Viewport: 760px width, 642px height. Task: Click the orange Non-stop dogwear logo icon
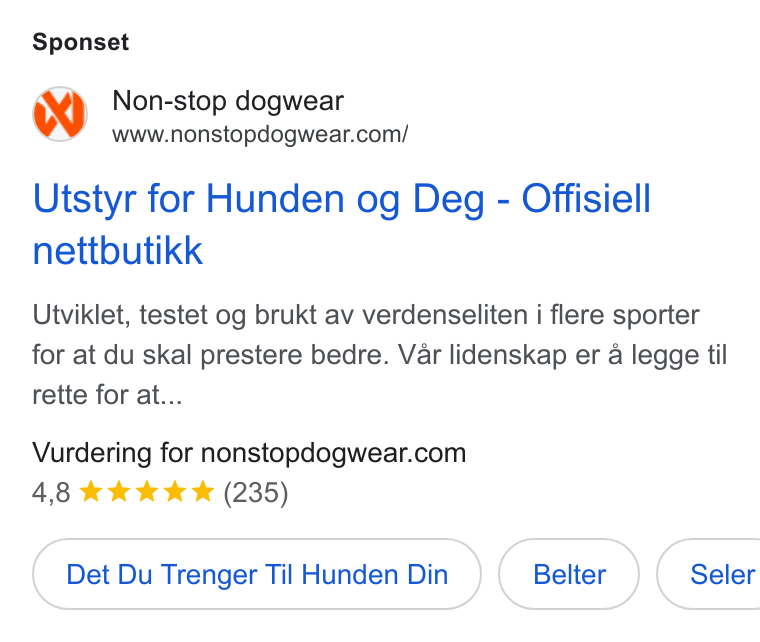click(x=60, y=114)
